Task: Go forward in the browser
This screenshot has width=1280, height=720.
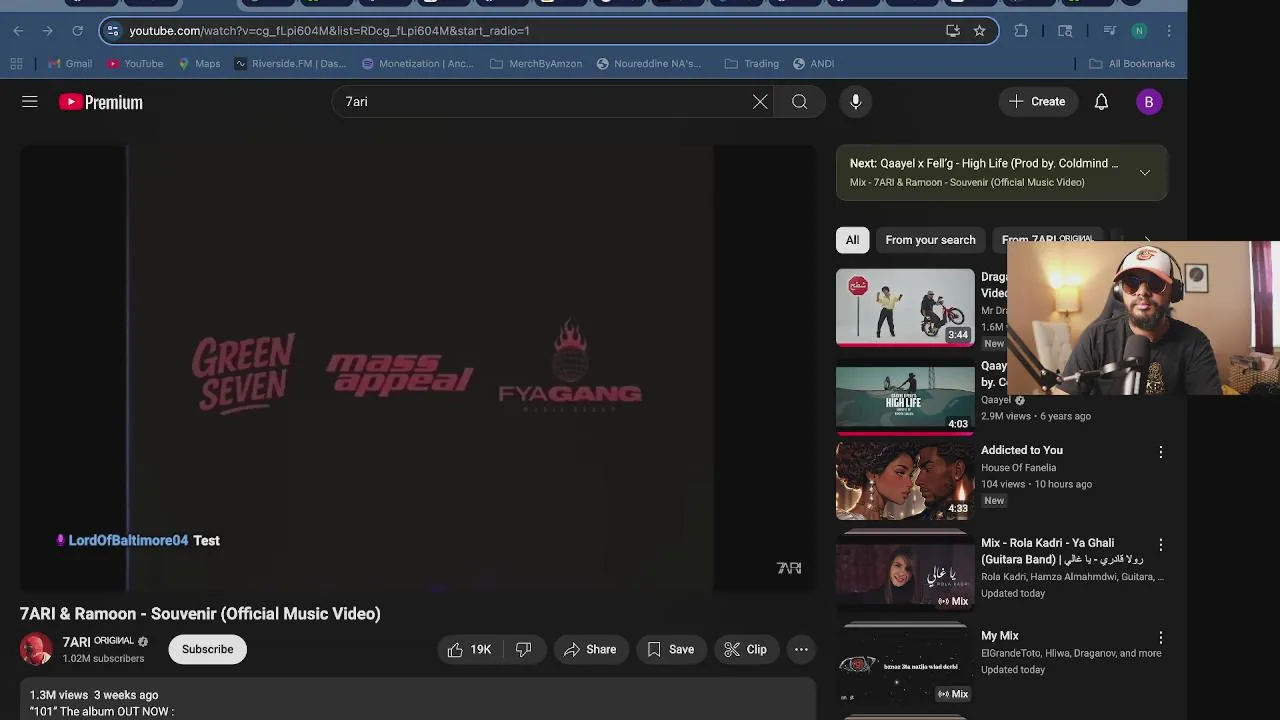Action: coord(47,31)
